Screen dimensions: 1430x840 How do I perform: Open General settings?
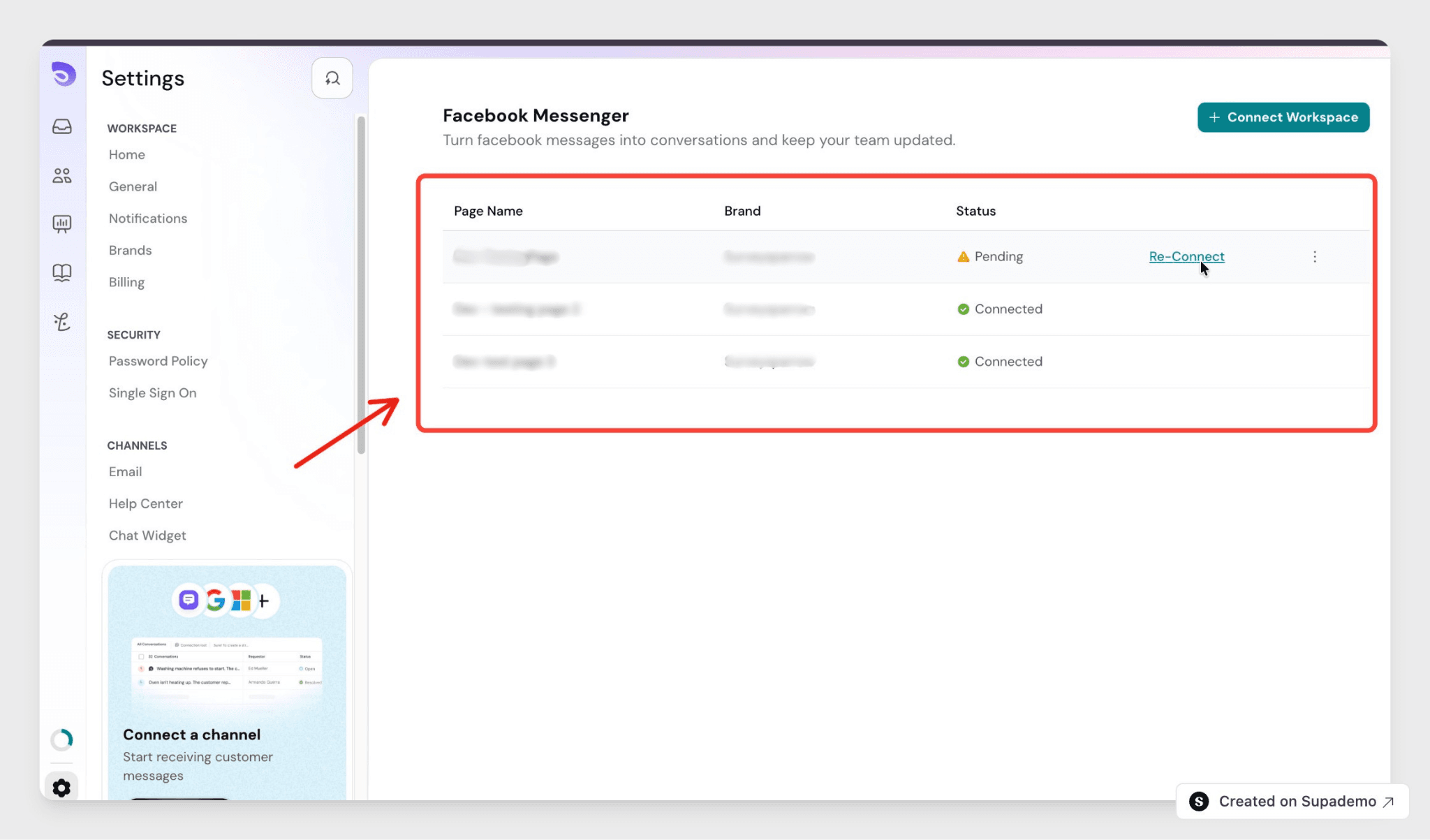point(133,186)
